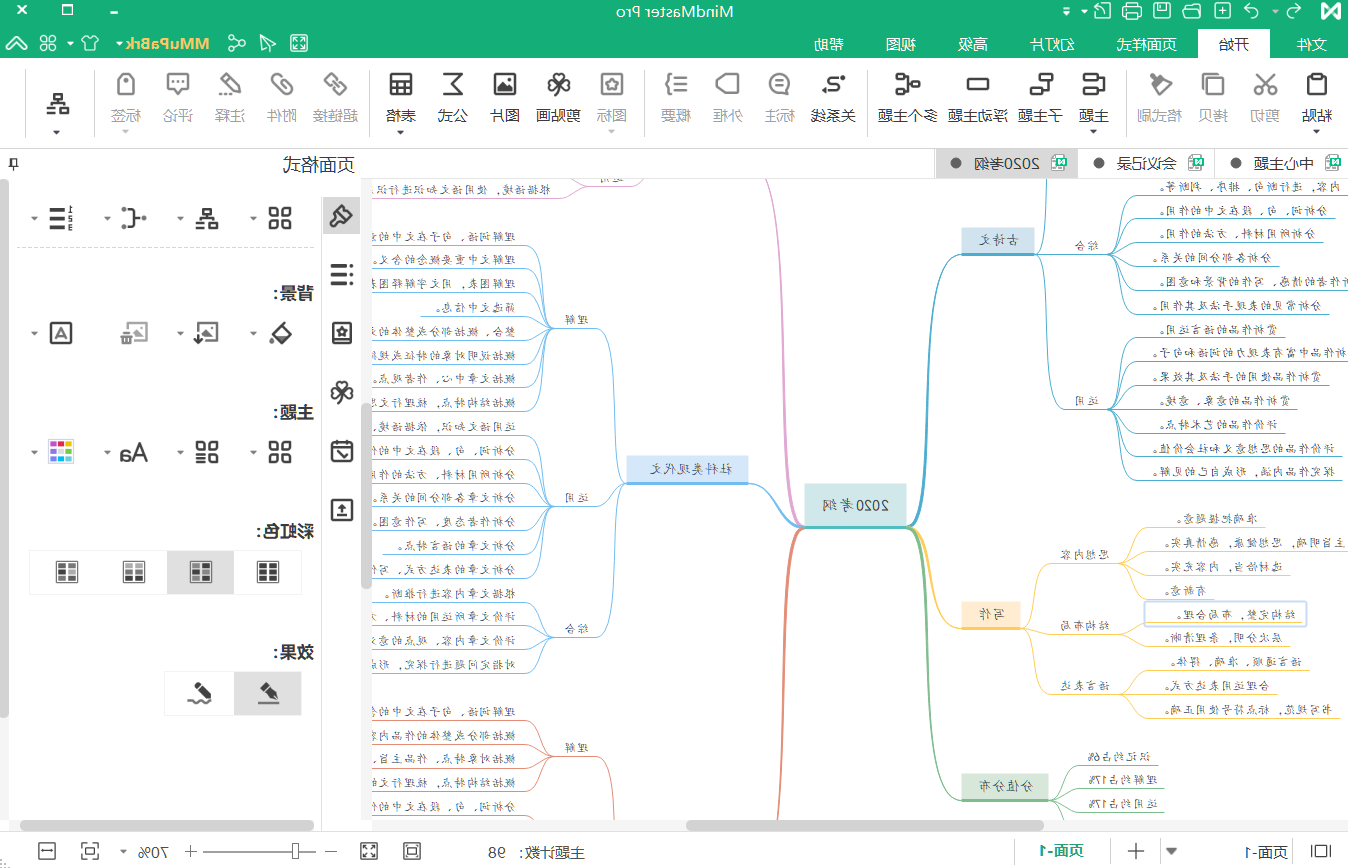Open the calendar task tab in side panel
This screenshot has width=1348, height=868.
point(342,451)
